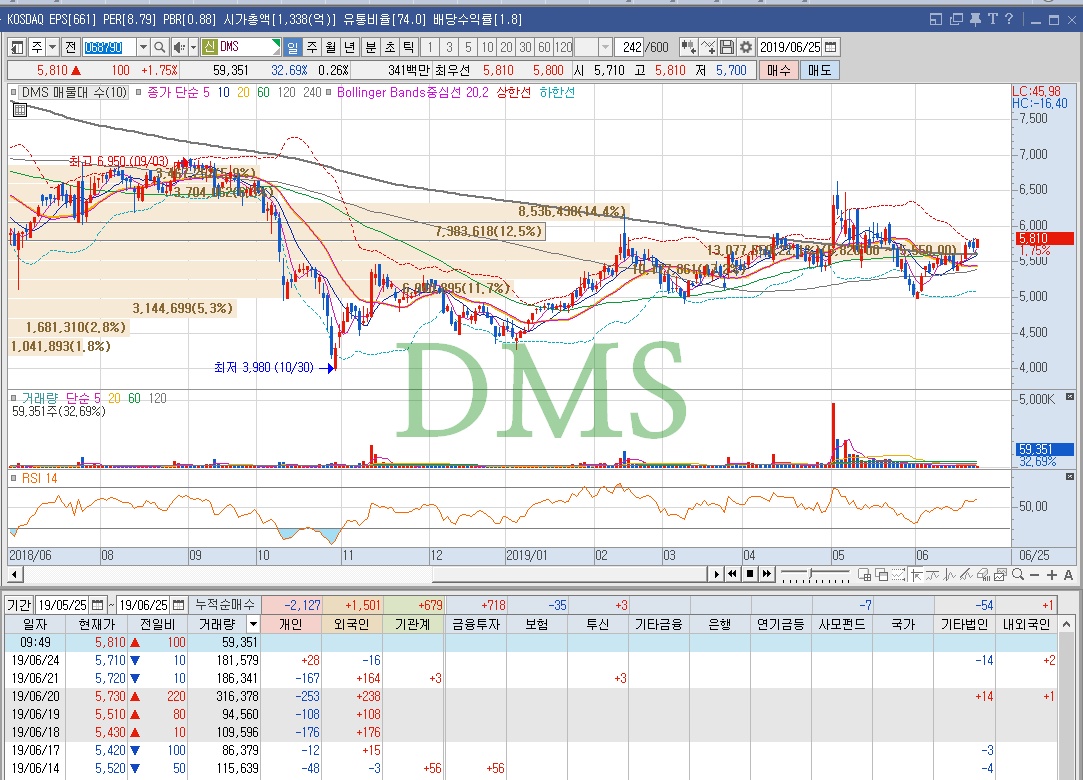The width and height of the screenshot is (1083, 780).
Task: Click the stock search magnifier icon
Action: (160, 47)
